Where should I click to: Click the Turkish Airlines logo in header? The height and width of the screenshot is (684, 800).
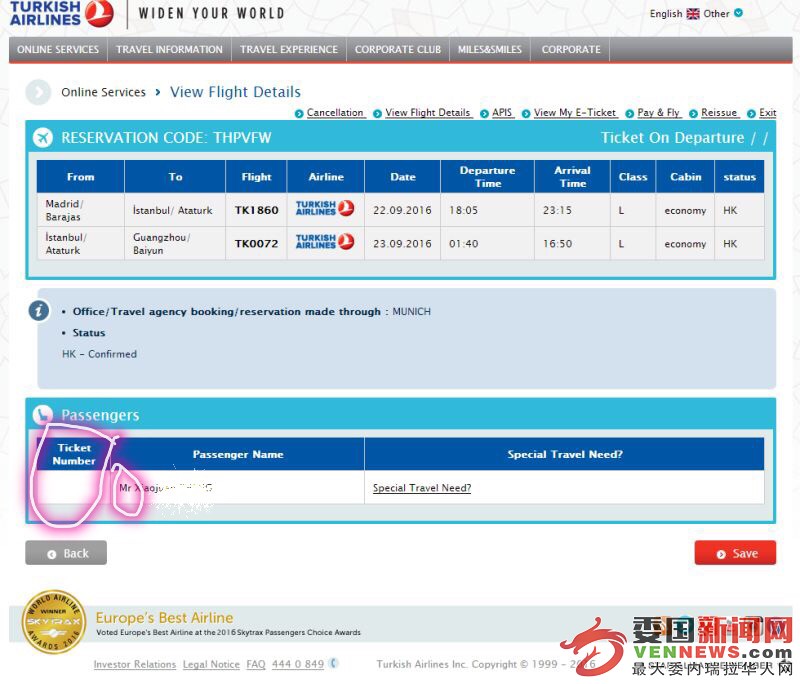pos(61,13)
